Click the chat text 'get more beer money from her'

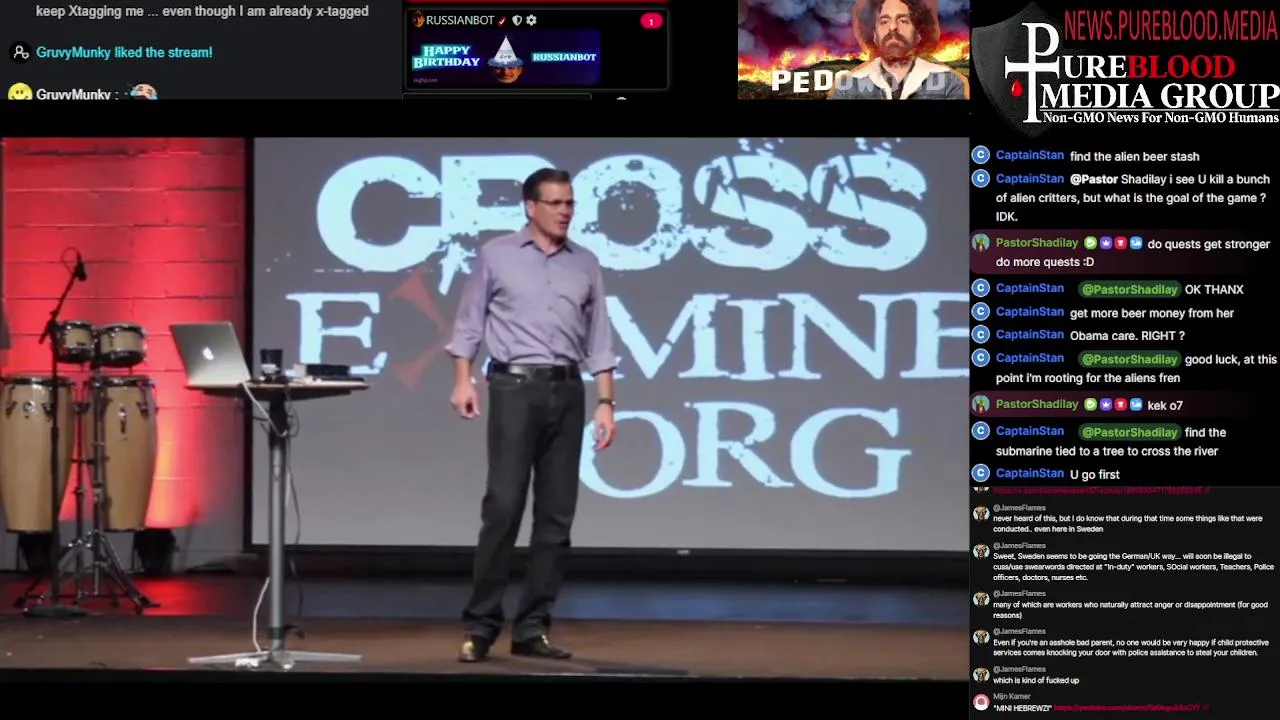coord(1151,313)
